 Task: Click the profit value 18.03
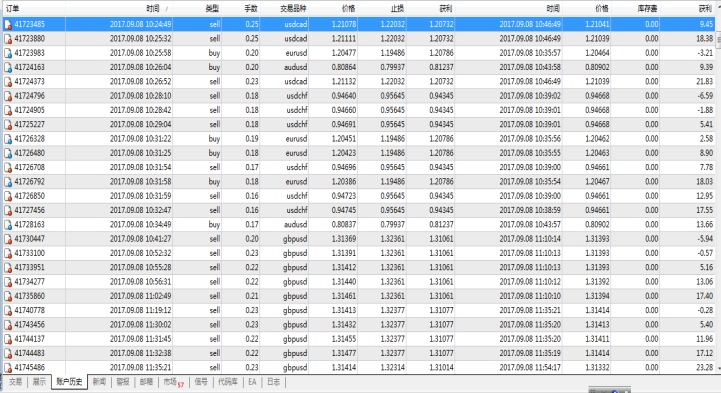point(704,182)
